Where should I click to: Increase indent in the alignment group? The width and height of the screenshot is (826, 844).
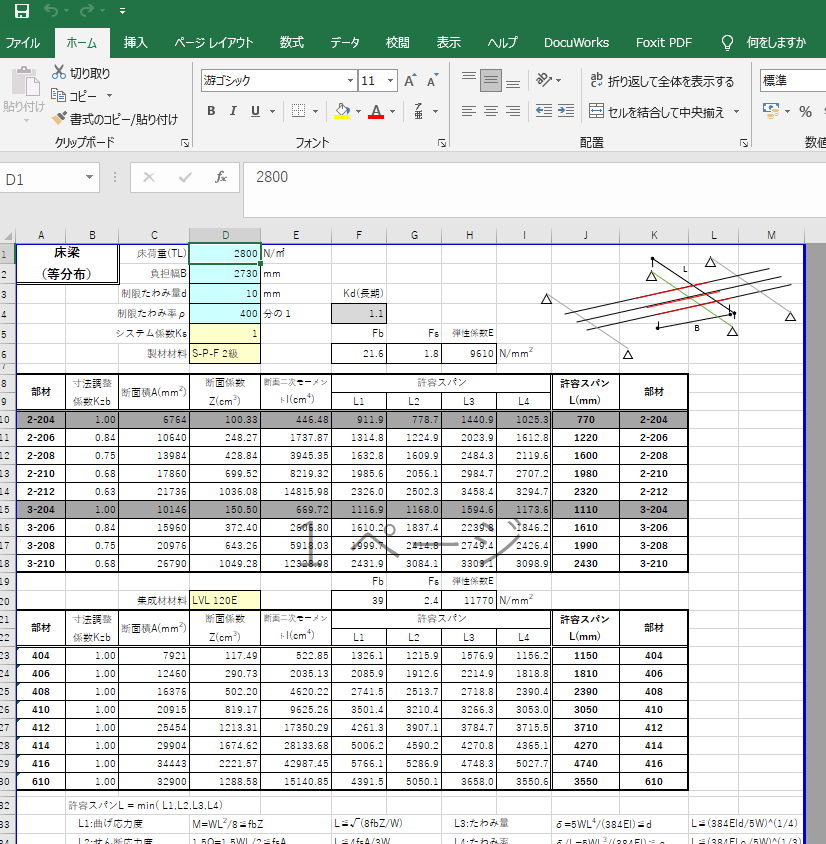click(568, 111)
